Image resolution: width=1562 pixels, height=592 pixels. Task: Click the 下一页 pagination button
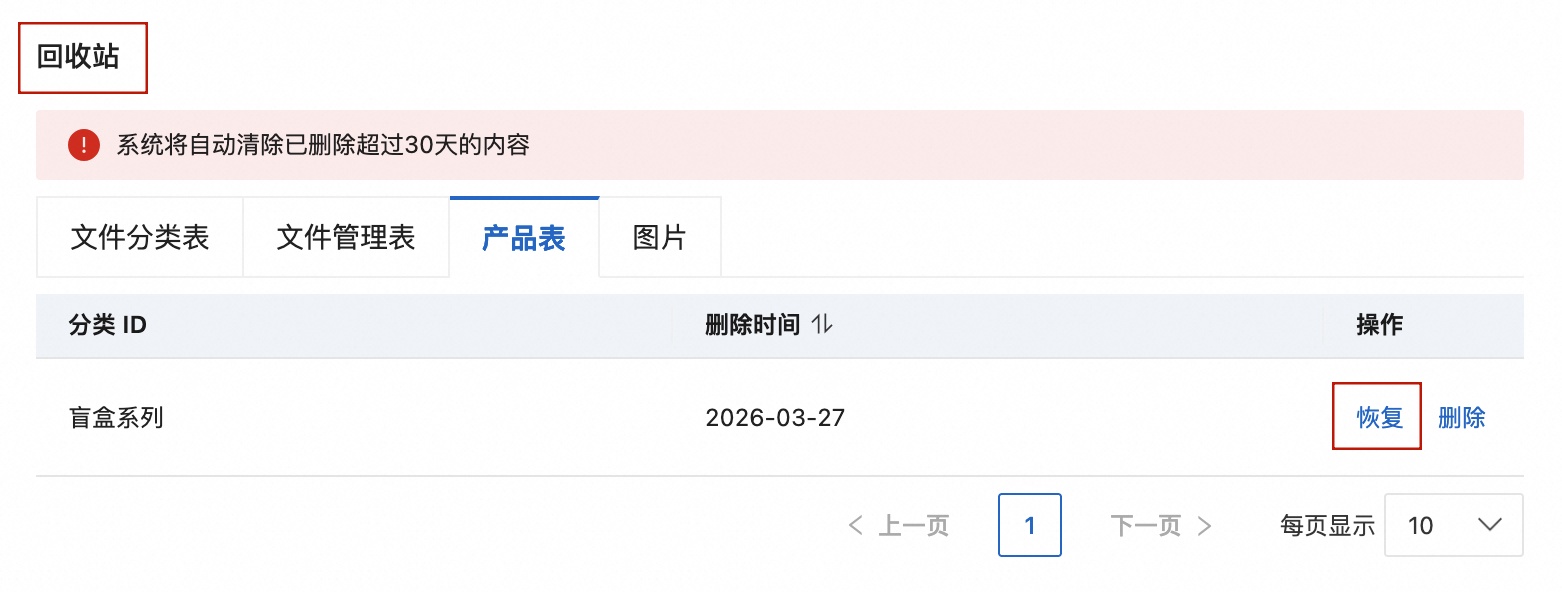click(x=1146, y=525)
